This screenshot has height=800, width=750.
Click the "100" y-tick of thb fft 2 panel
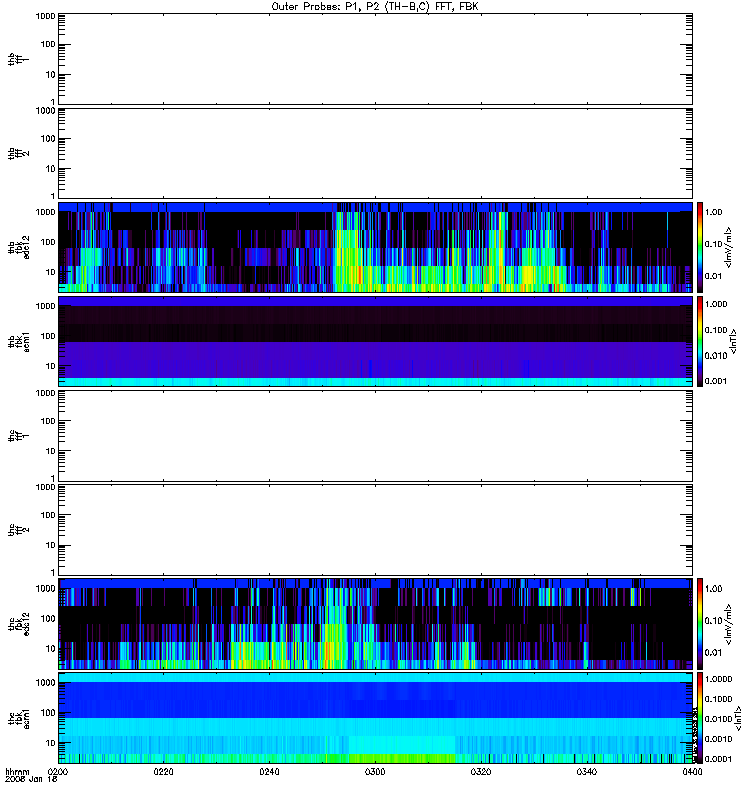(x=48, y=139)
